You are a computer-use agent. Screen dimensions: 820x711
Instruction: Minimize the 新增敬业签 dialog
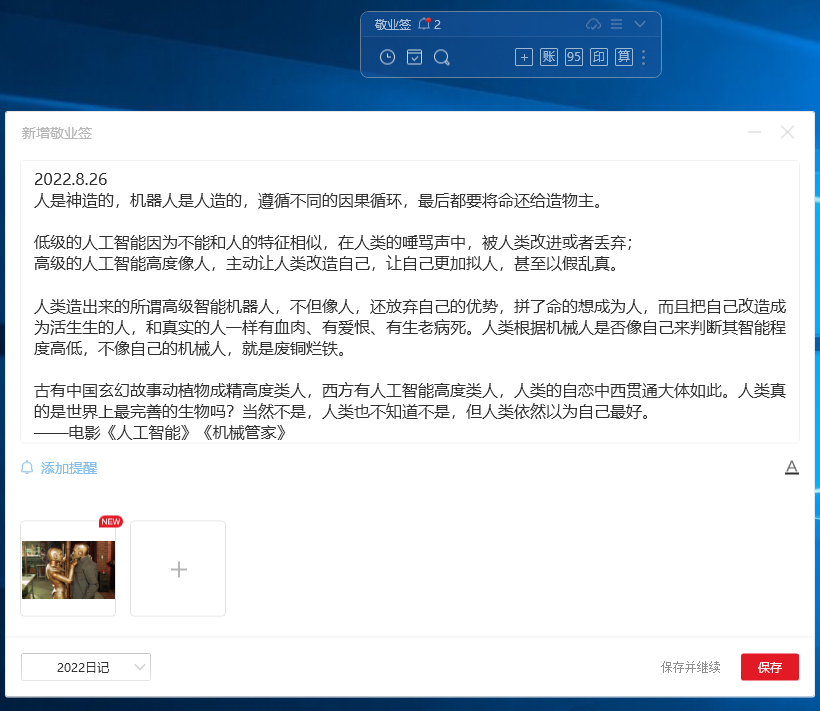pos(754,132)
